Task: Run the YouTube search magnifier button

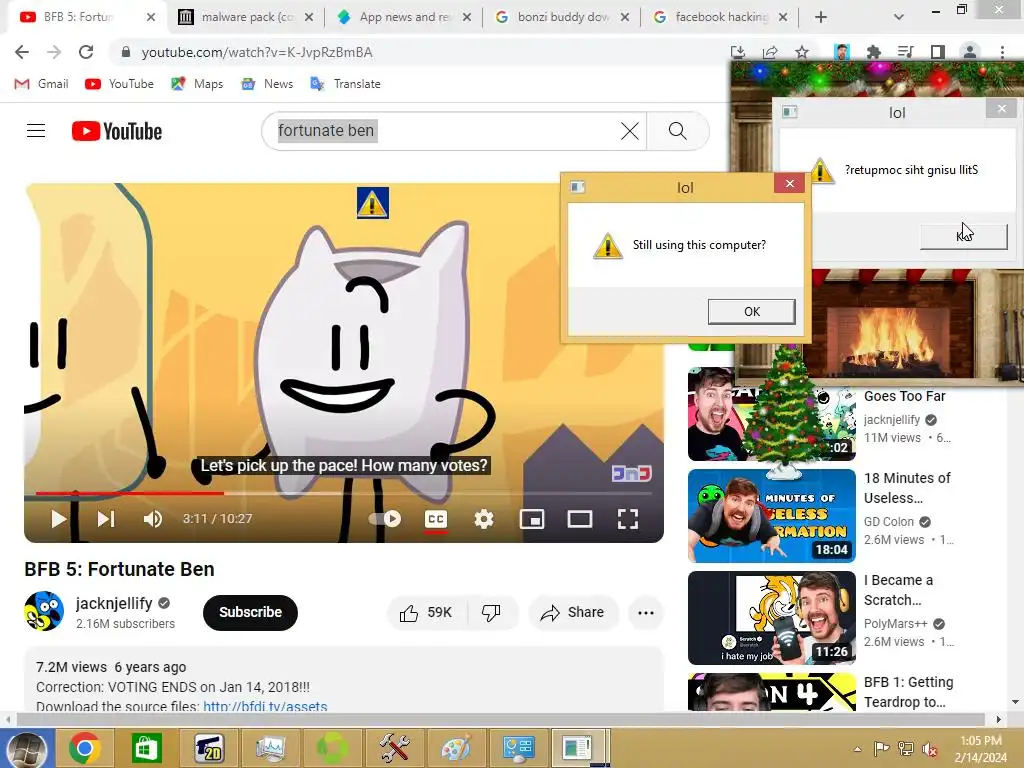Action: point(678,131)
